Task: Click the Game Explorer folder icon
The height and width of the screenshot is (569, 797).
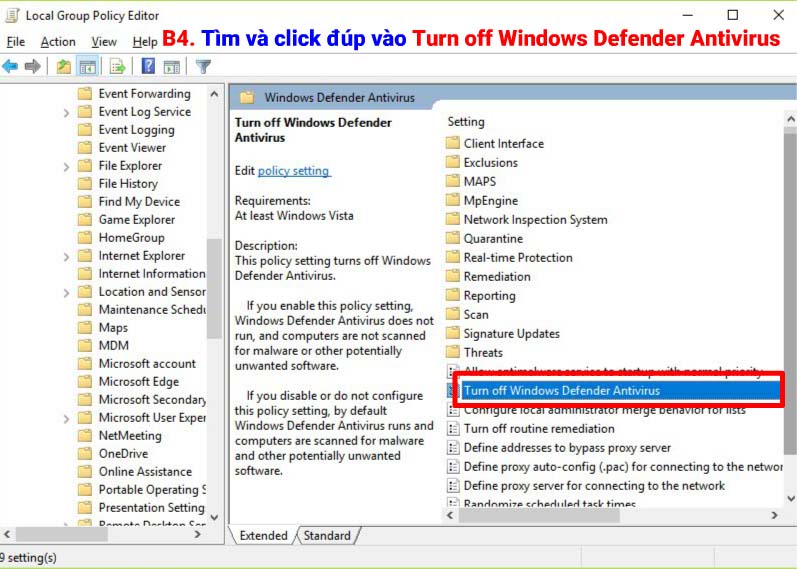Action: [85, 219]
